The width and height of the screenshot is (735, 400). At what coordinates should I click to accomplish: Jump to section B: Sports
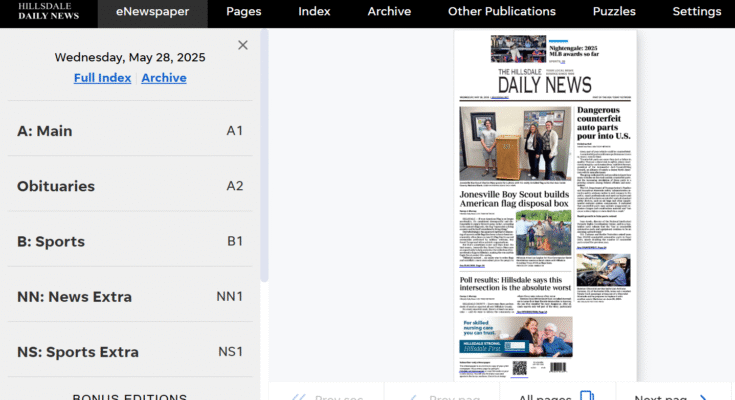(x=130, y=242)
